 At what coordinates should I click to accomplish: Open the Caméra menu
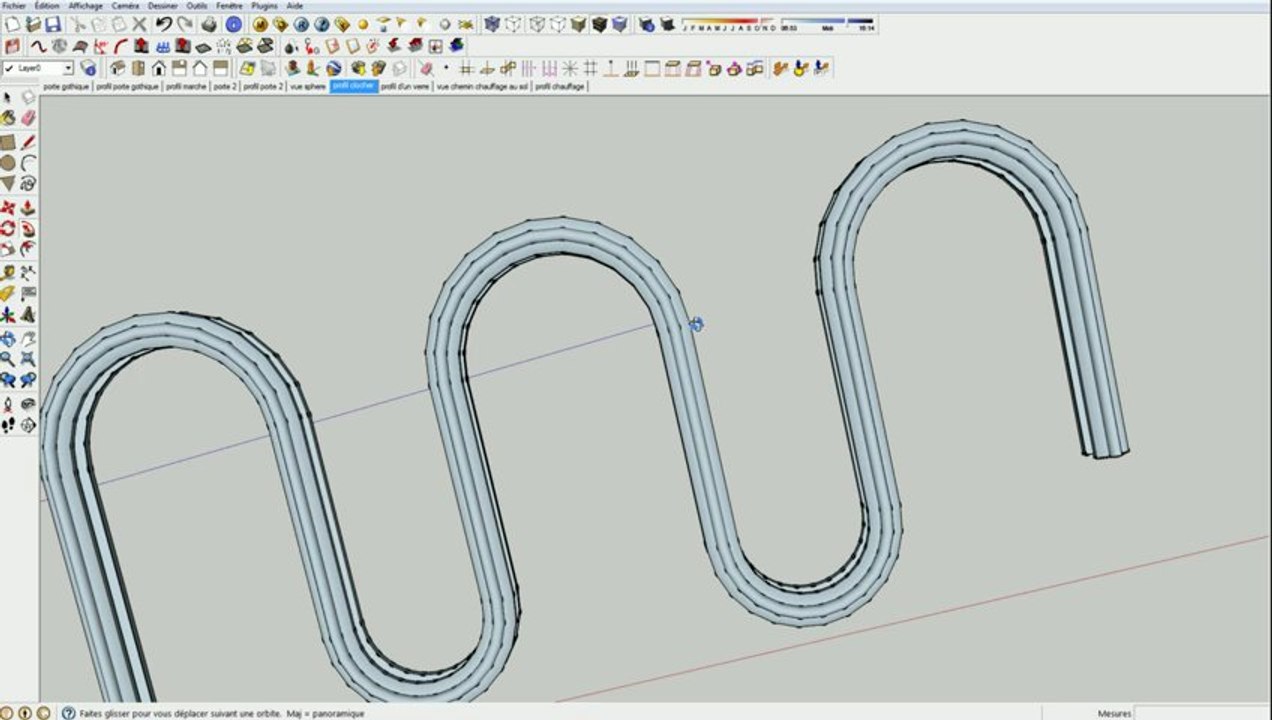(125, 5)
